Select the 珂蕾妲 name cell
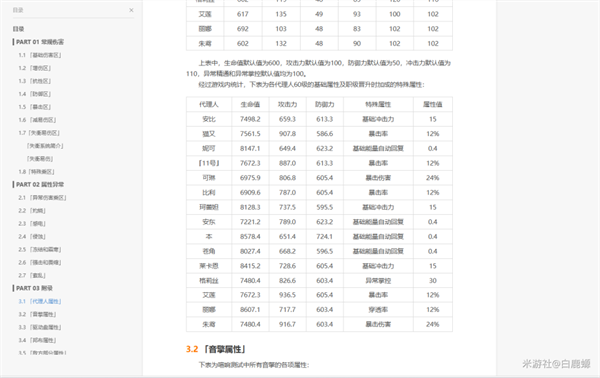Screen dimensions: 600x378 pos(209,207)
